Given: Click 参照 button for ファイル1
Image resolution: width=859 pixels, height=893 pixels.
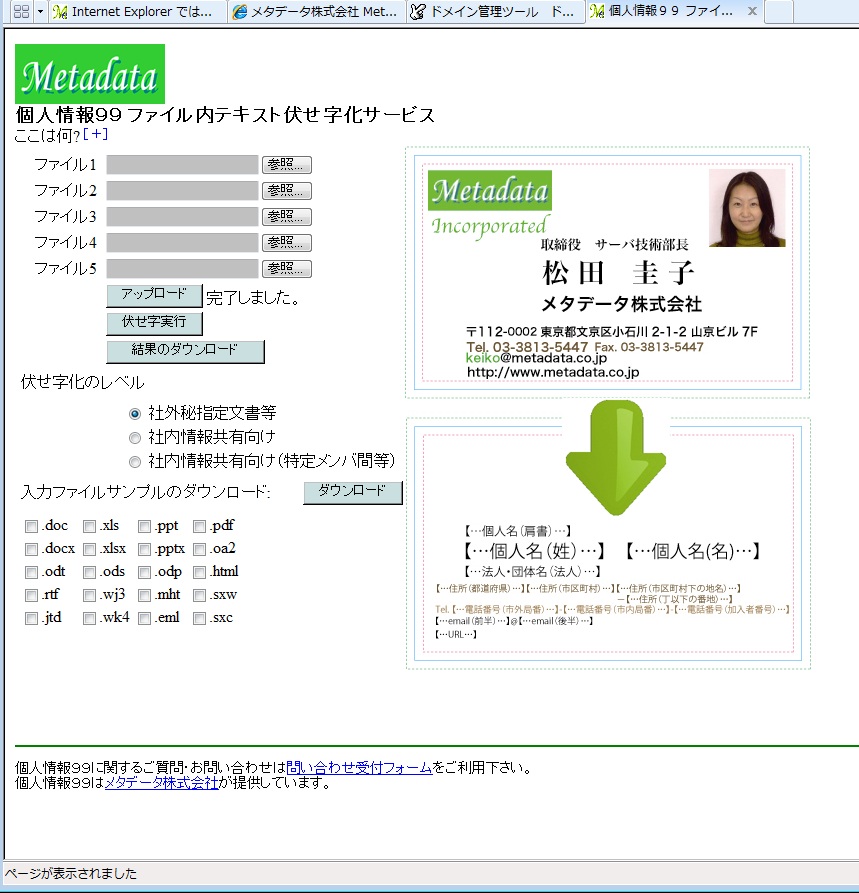Looking at the screenshot, I should point(287,165).
